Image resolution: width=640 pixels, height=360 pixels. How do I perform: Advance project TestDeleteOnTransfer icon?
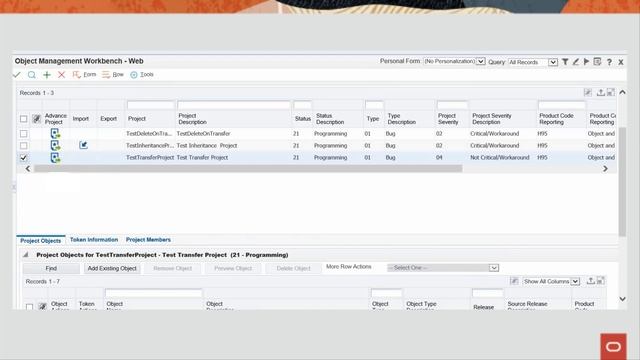tap(55, 133)
